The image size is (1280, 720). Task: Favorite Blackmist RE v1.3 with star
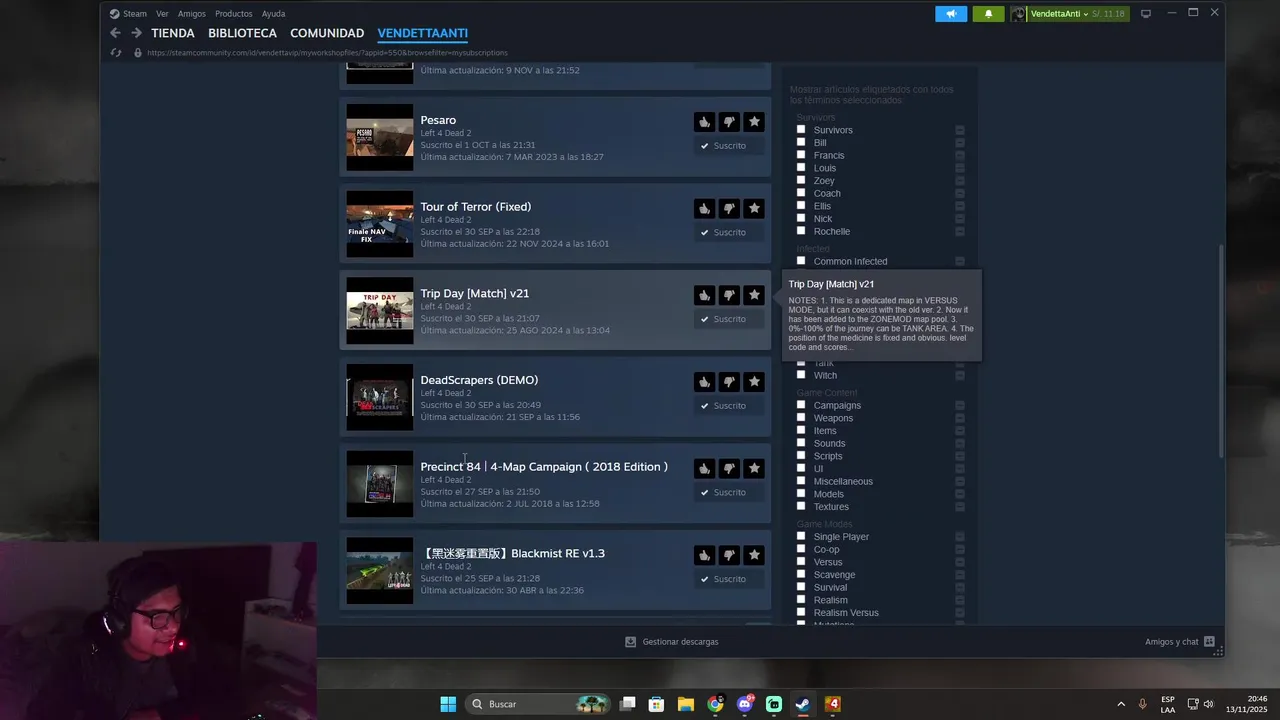pyautogui.click(x=754, y=555)
